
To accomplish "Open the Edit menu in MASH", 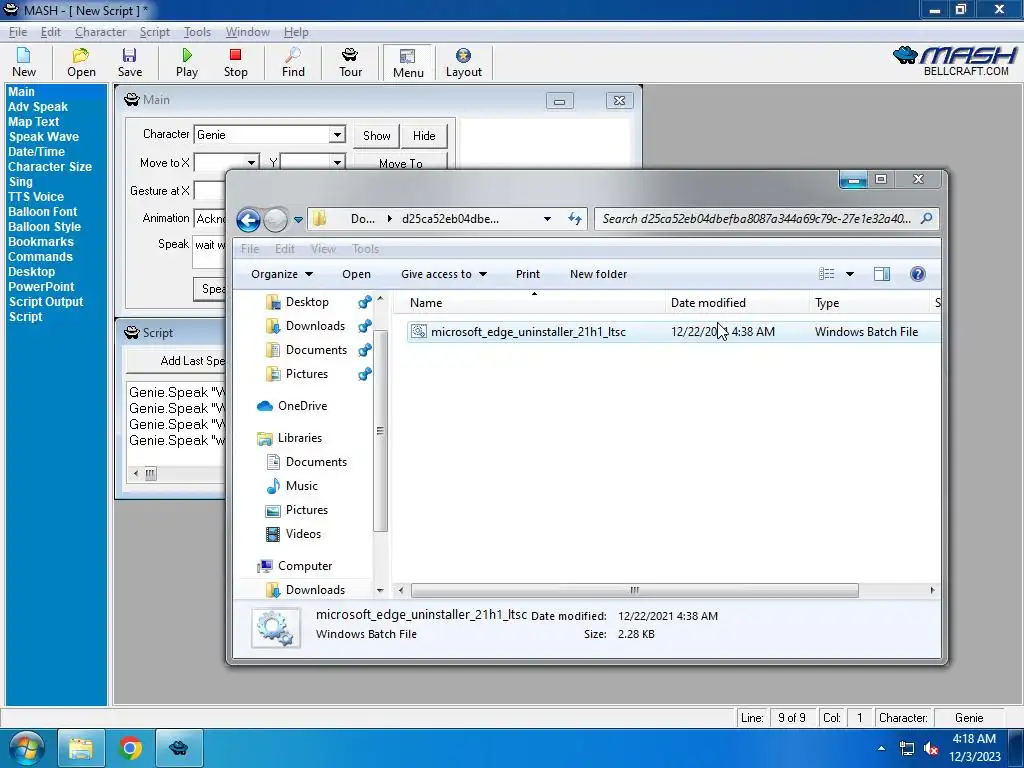I will tap(50, 32).
